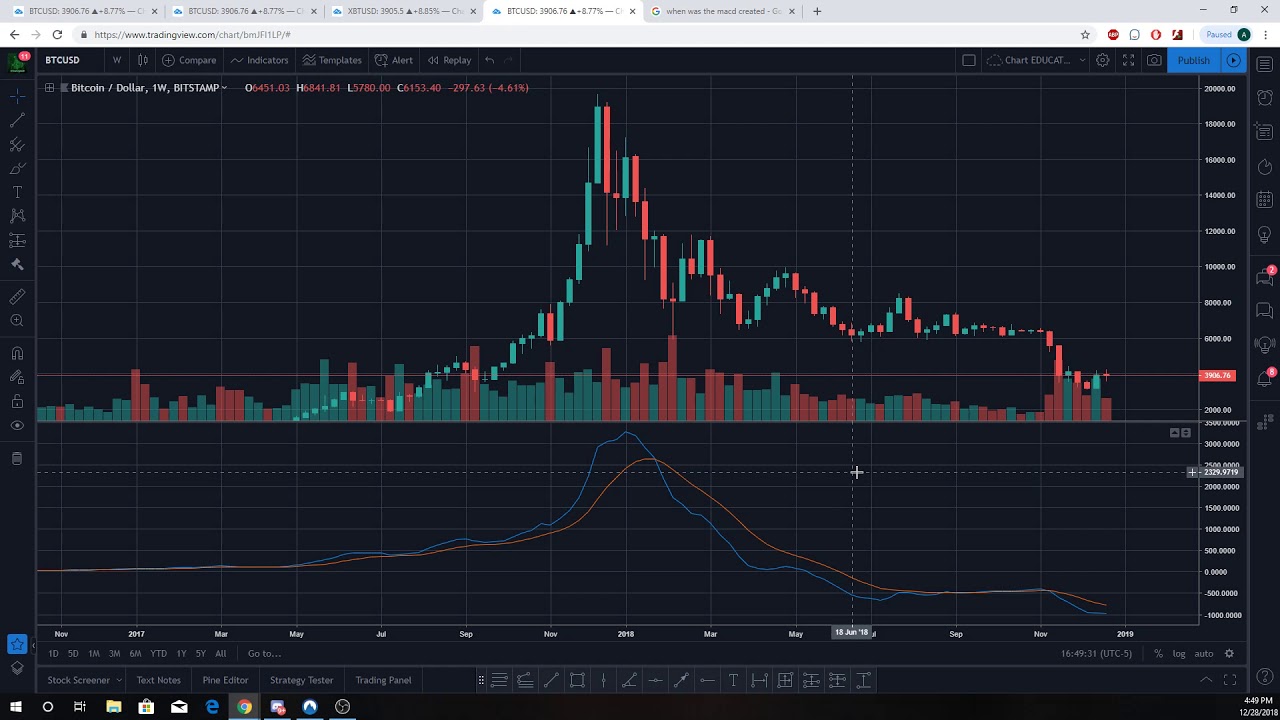Open chart settings gear in top toolbar
Screen dimensions: 1280x720
click(1102, 60)
